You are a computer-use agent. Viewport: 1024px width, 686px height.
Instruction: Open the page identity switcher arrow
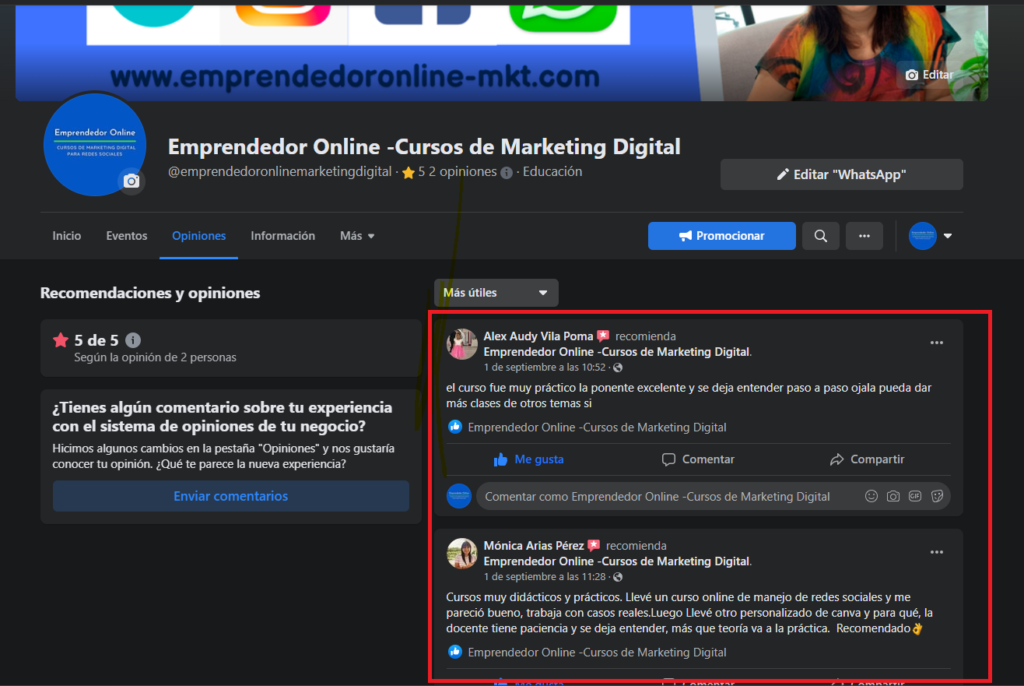(947, 236)
